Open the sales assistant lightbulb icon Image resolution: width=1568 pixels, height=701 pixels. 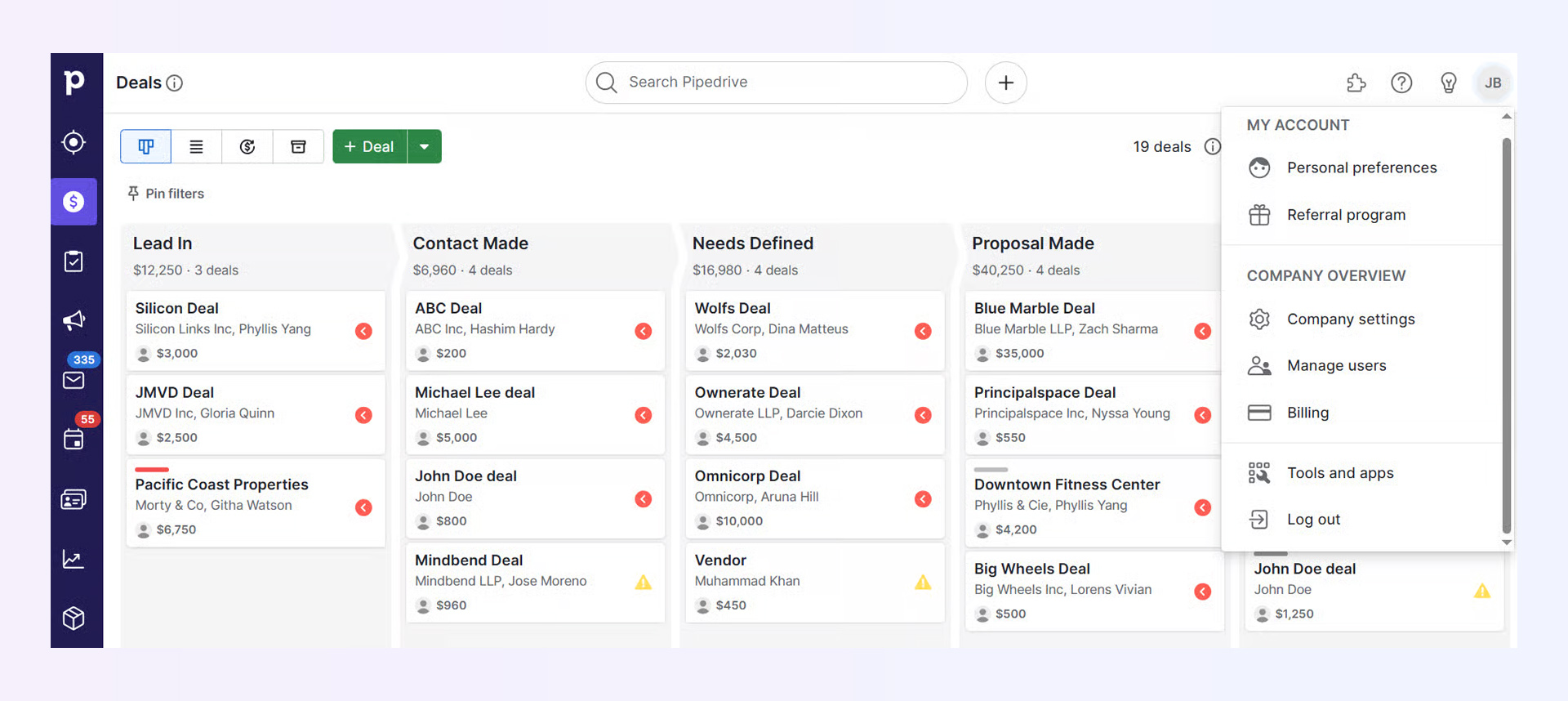pyautogui.click(x=1448, y=83)
